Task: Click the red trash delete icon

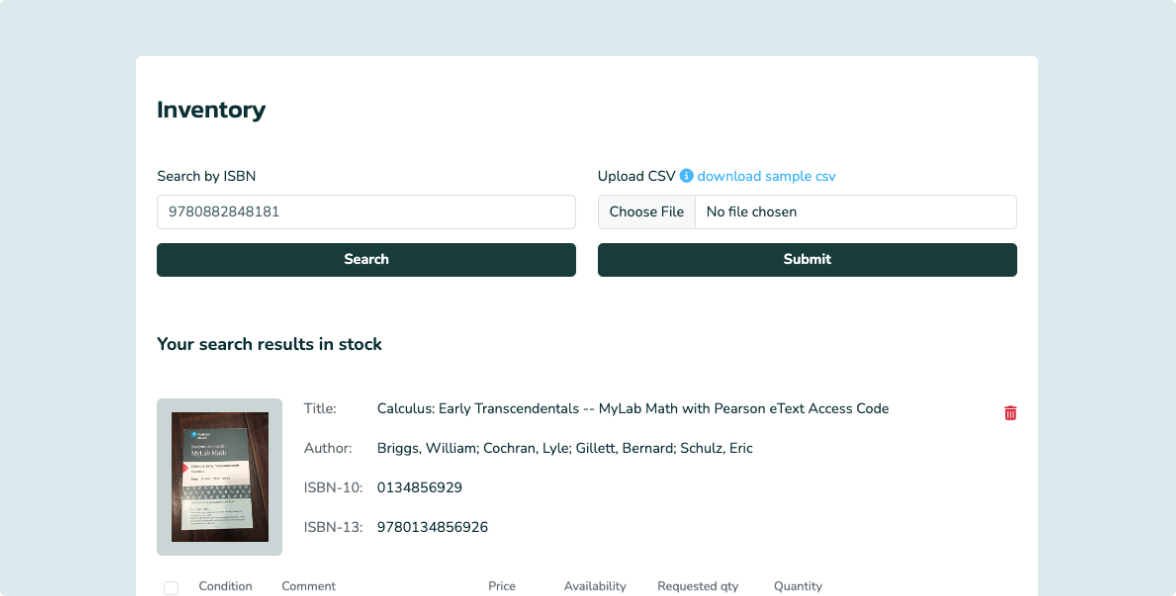Action: (x=1010, y=413)
